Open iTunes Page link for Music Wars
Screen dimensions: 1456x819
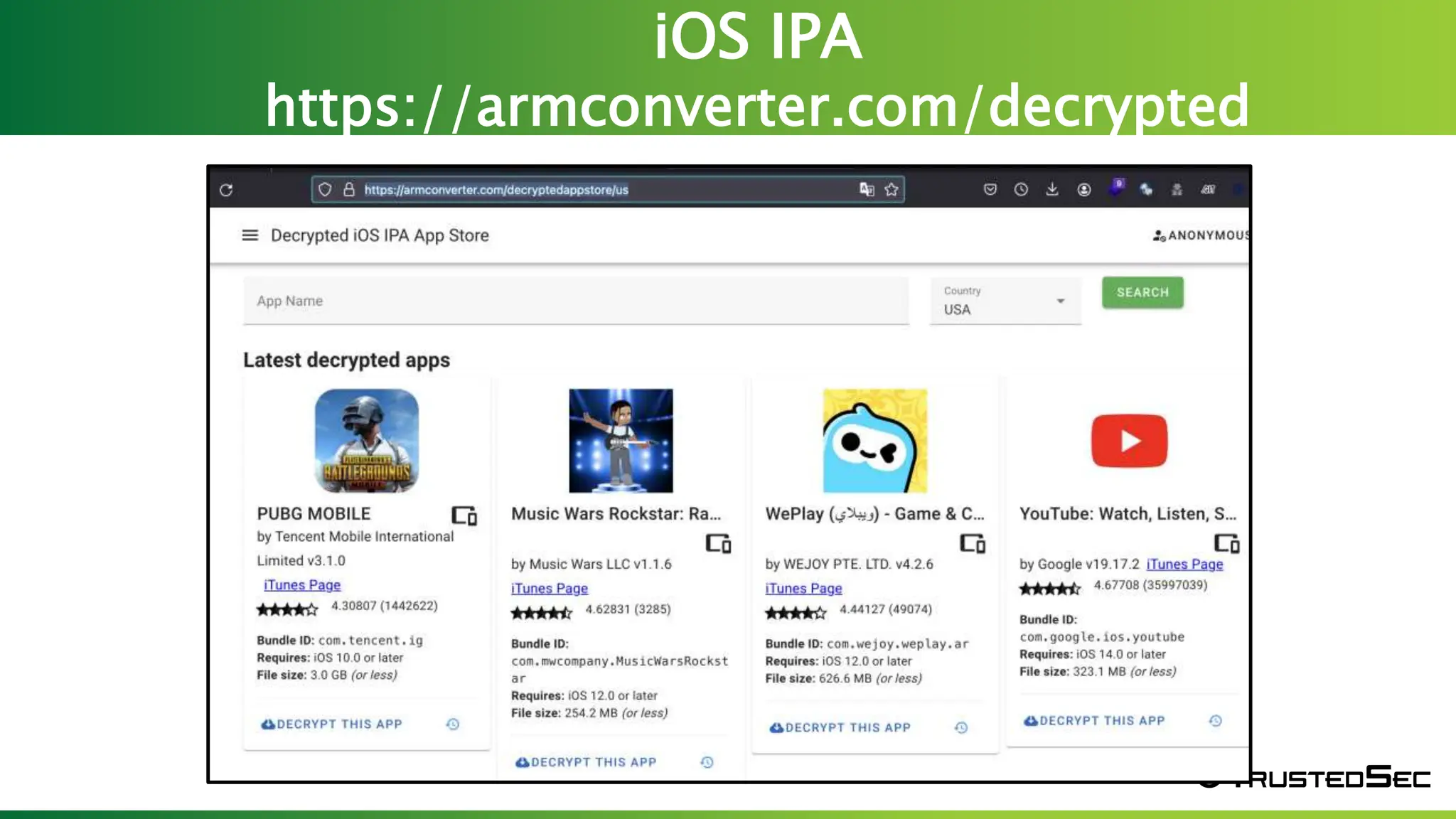(550, 589)
